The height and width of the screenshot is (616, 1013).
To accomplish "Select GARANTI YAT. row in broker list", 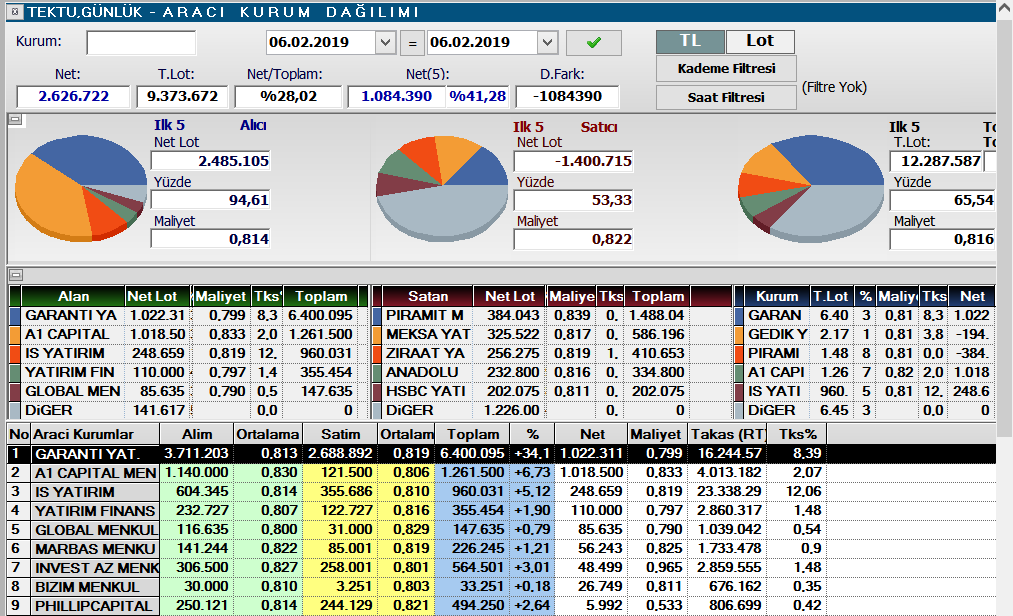I will (x=501, y=454).
